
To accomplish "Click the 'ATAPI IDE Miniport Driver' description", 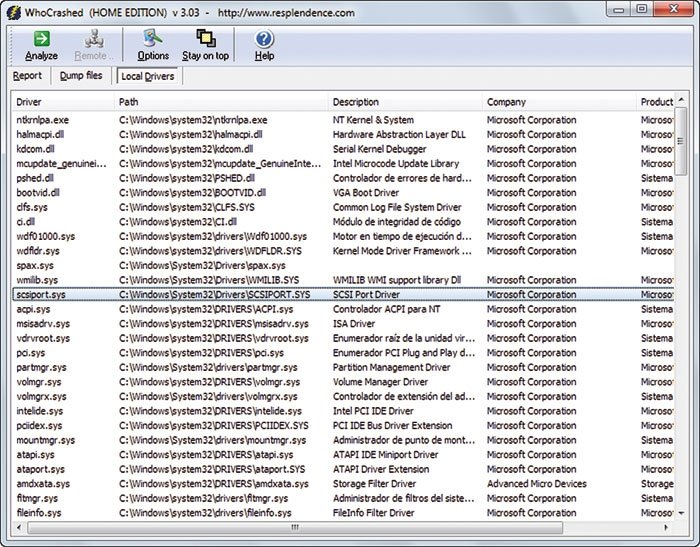I will [385, 455].
